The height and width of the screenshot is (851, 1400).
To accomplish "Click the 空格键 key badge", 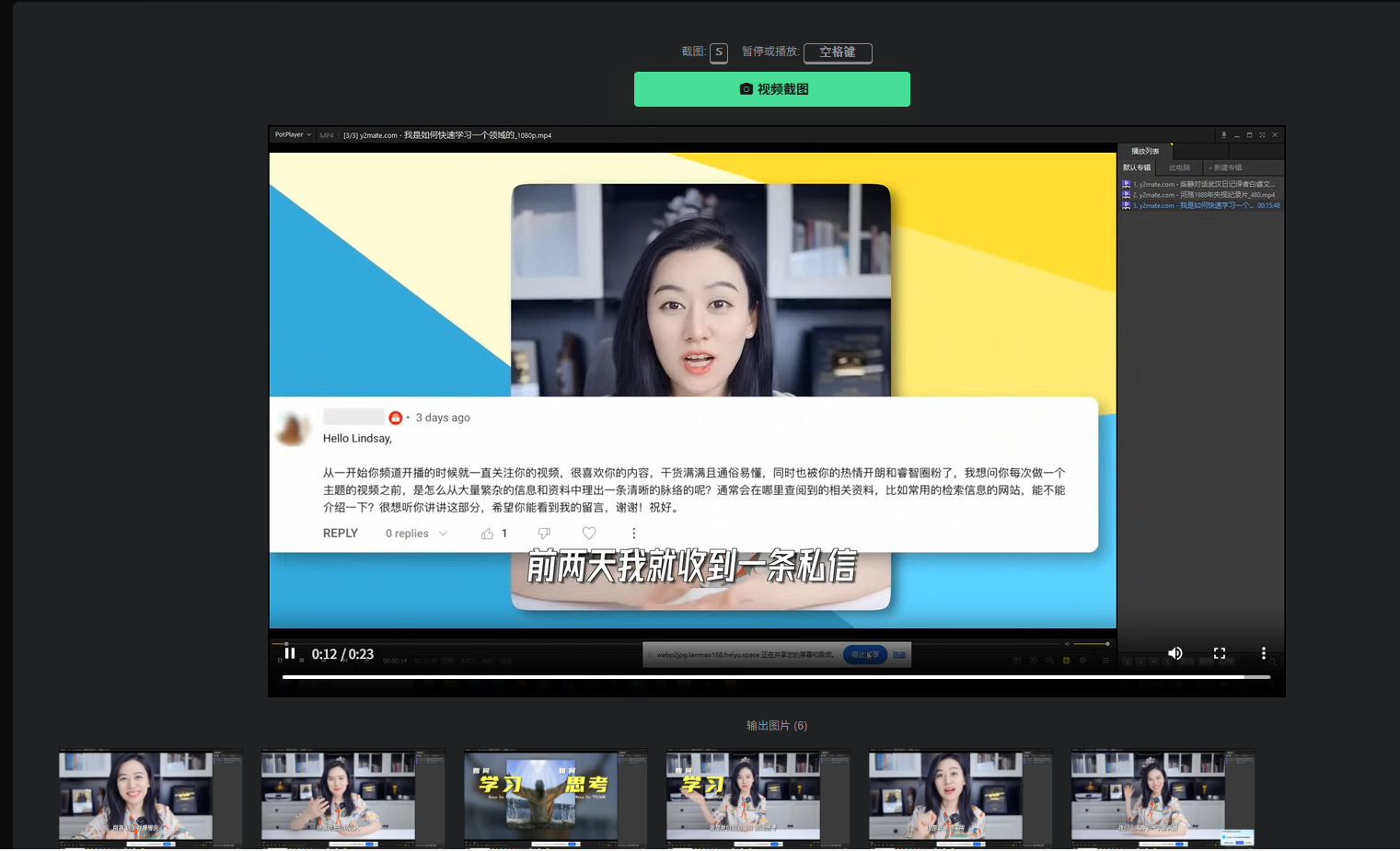I will 838,52.
